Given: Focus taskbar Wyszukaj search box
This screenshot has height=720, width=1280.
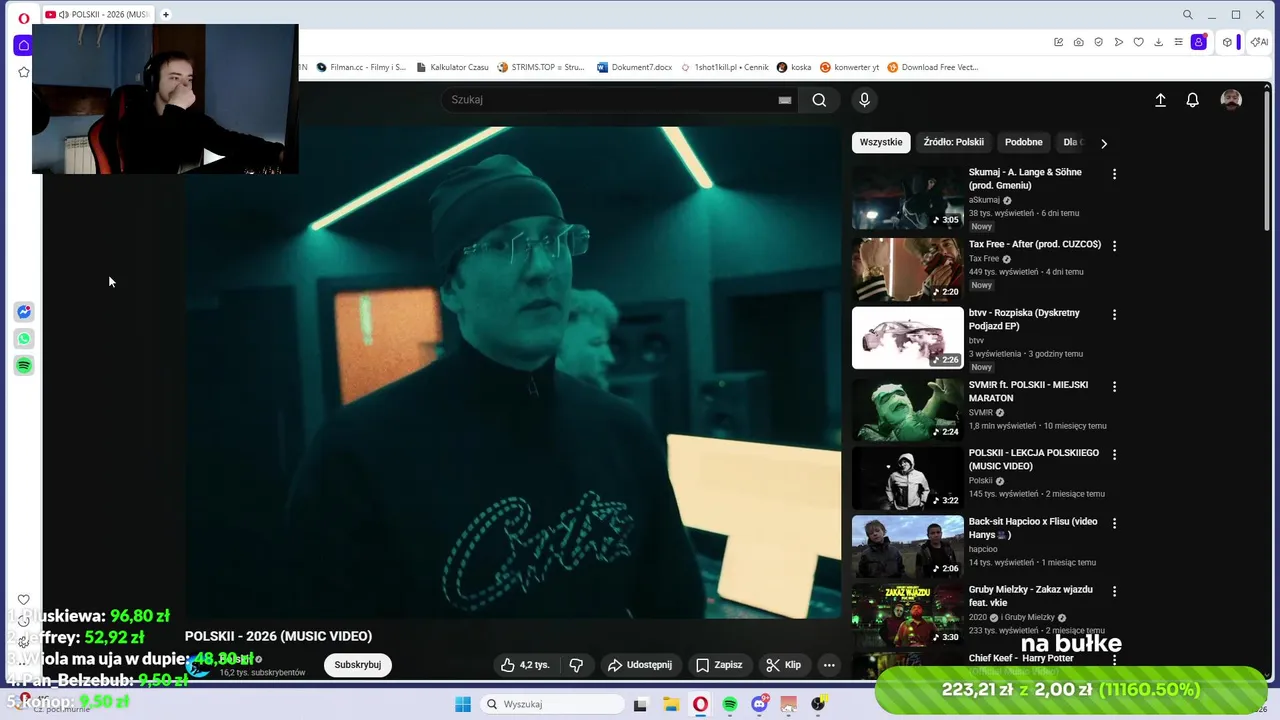Looking at the screenshot, I should (x=552, y=704).
